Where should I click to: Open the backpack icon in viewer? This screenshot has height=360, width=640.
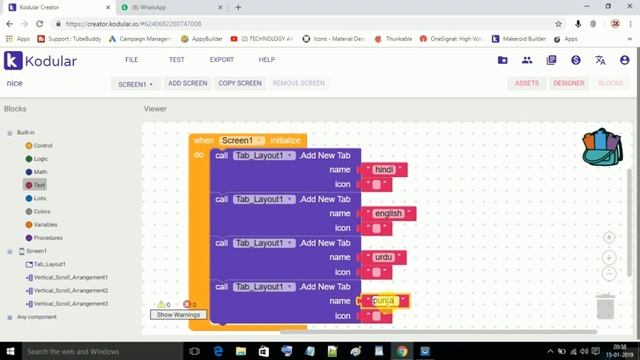point(602,147)
